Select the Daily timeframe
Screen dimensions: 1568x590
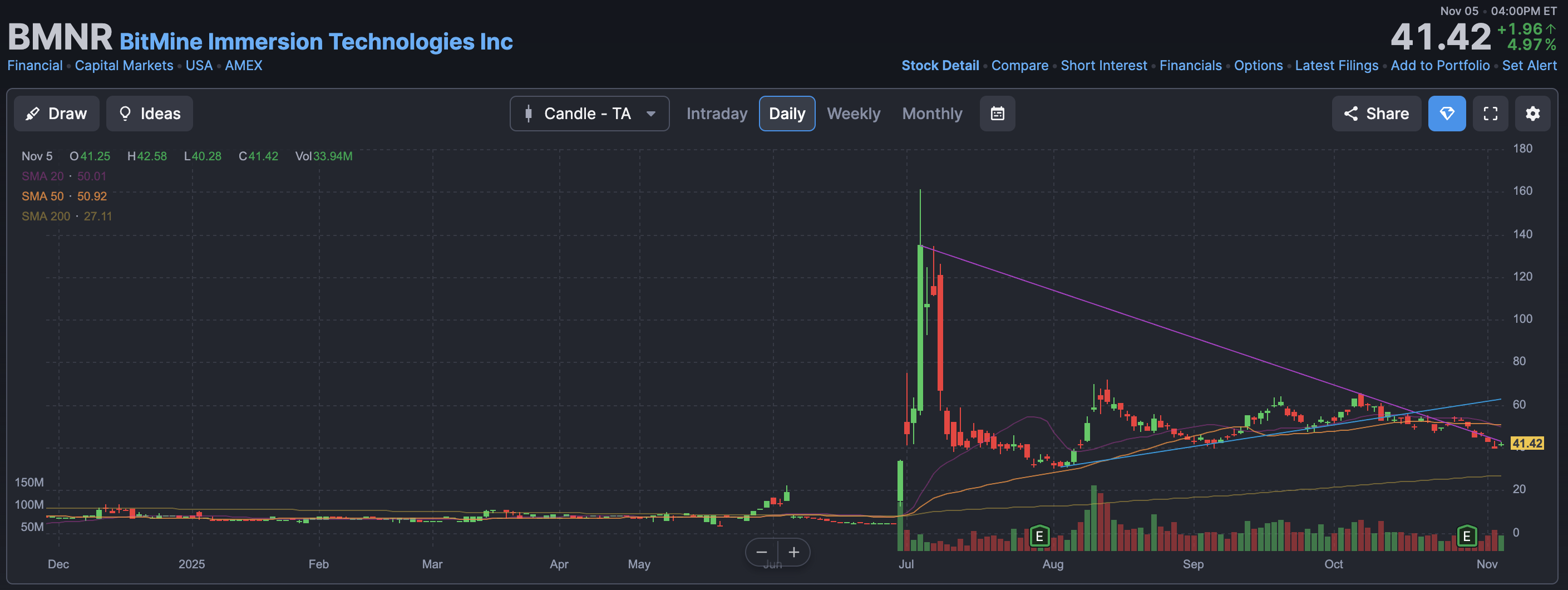(787, 114)
